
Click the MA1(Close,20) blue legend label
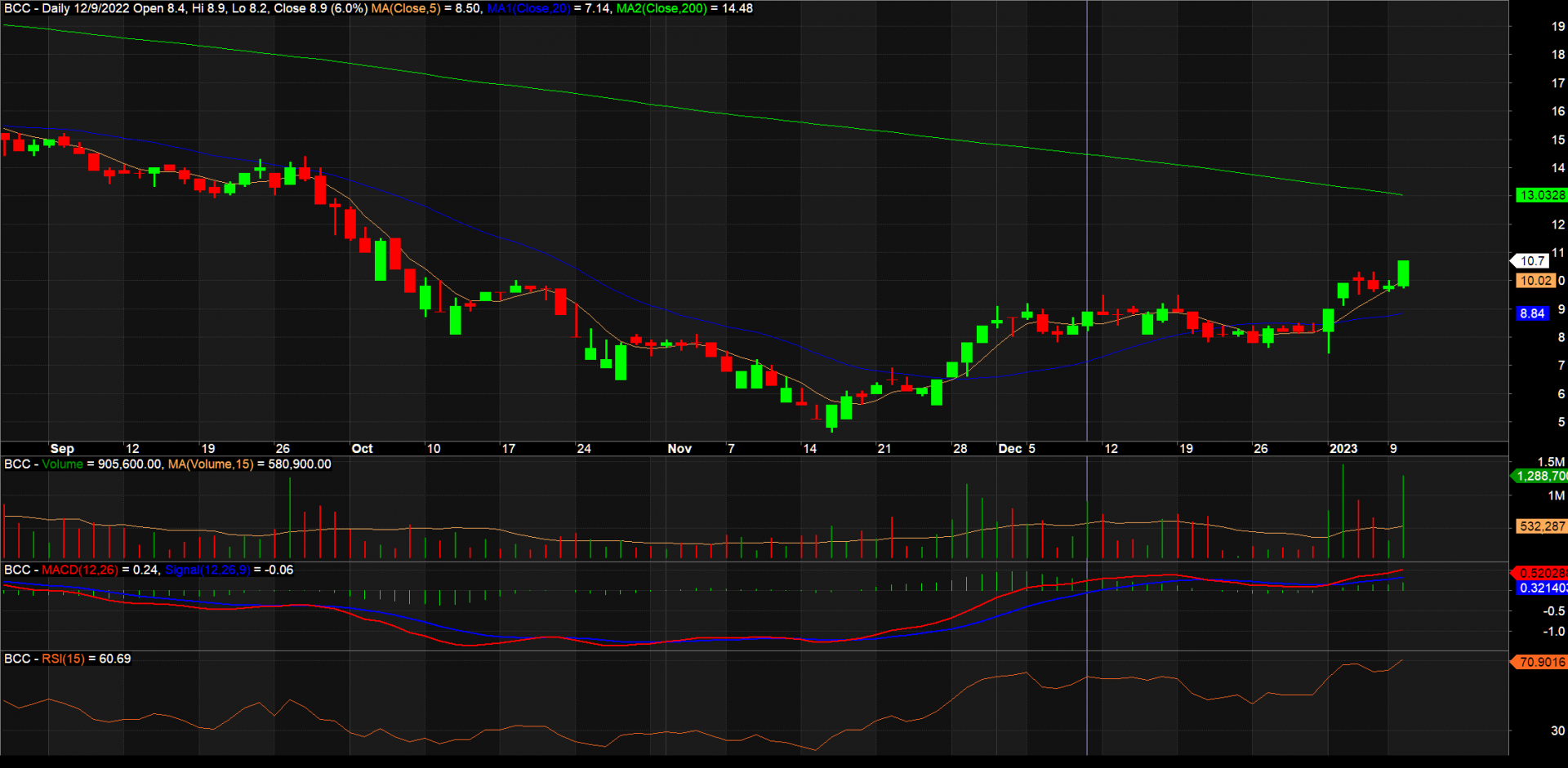[x=528, y=9]
